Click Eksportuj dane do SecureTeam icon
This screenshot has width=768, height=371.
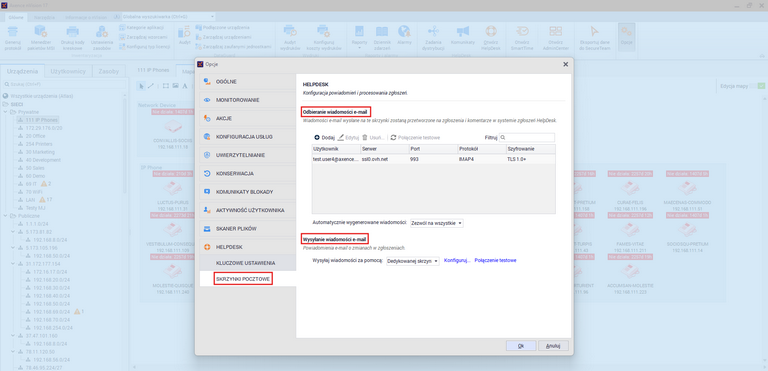594,32
